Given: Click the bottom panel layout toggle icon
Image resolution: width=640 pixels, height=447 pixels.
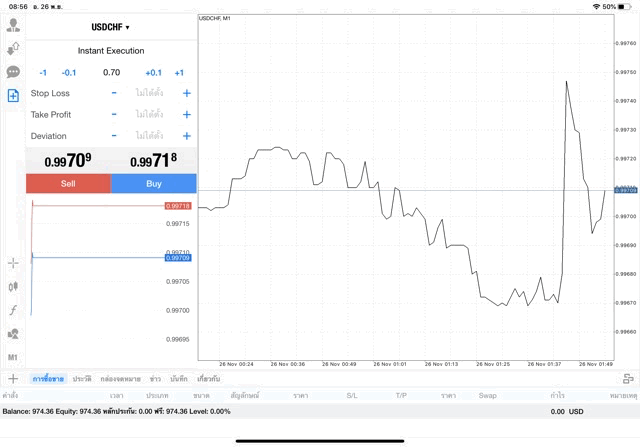Looking at the screenshot, I should [628, 379].
